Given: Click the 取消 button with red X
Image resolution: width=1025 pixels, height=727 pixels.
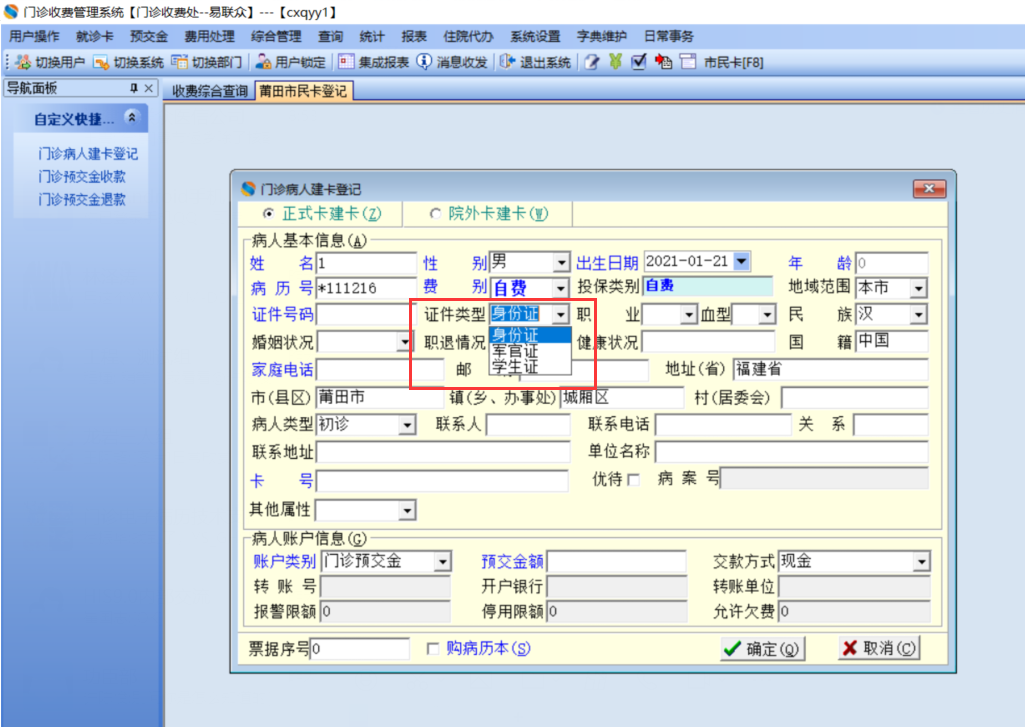Looking at the screenshot, I should click(879, 648).
